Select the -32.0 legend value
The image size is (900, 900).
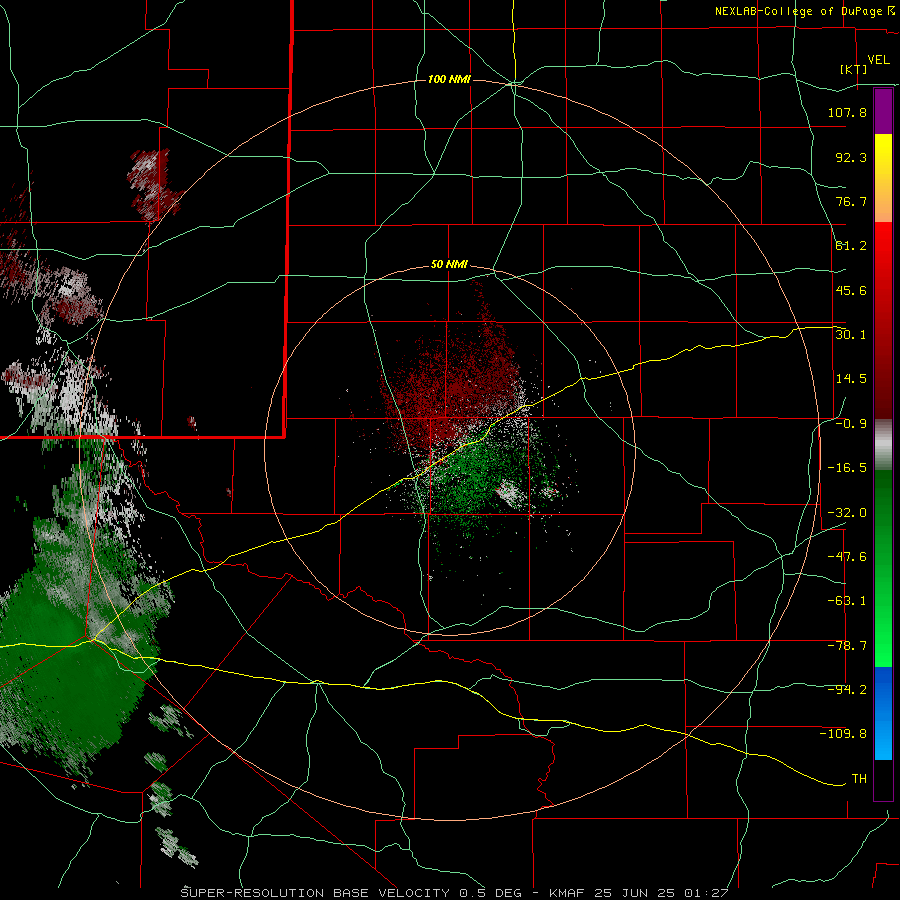coord(847,513)
